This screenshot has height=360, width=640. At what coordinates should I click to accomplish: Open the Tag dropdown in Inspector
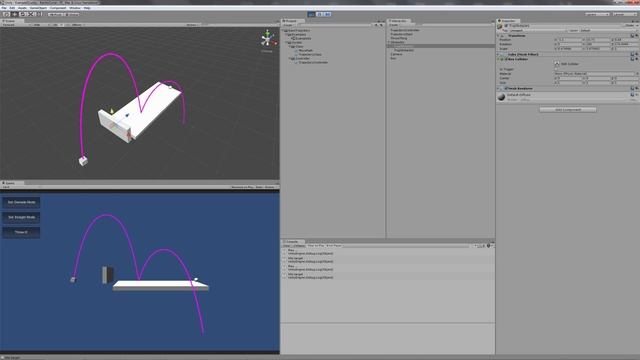[537, 31]
